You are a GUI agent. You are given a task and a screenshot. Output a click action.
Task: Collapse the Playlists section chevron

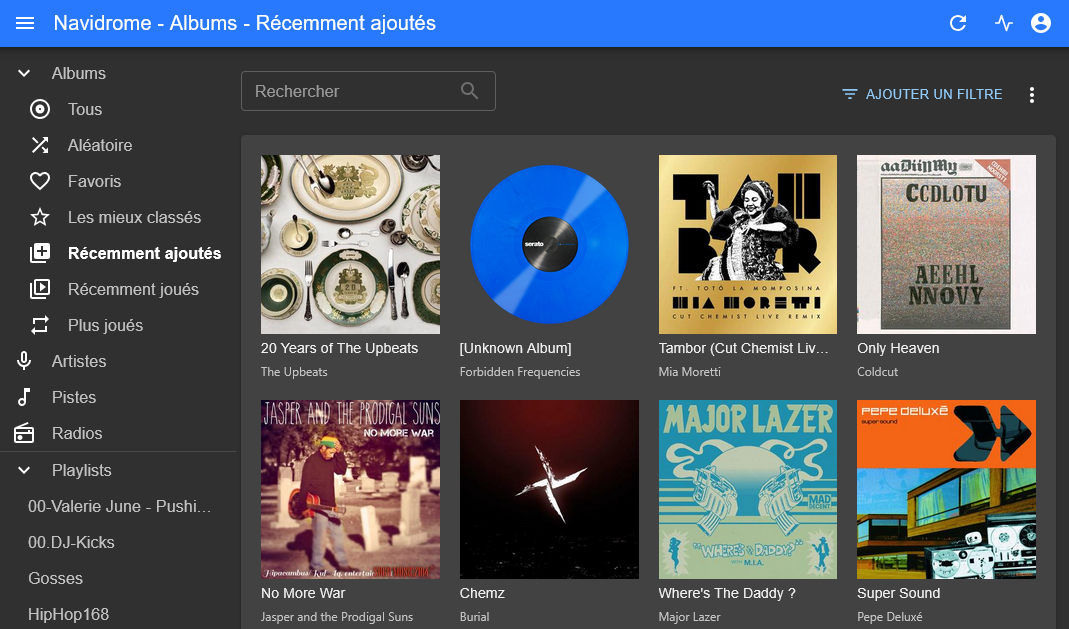click(x=25, y=470)
